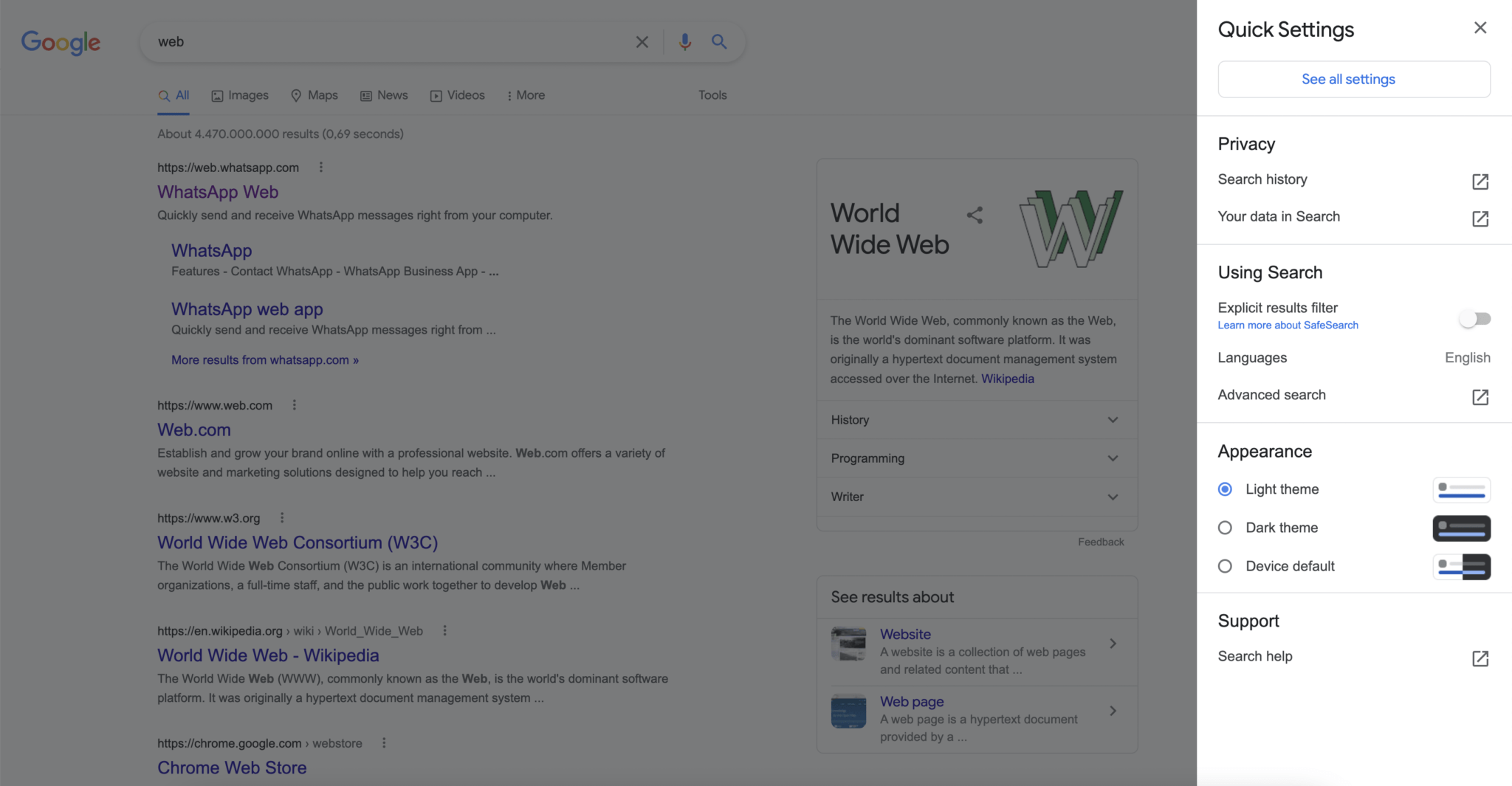Open the WhatsApp Web search result
The width and height of the screenshot is (1512, 786).
[217, 192]
